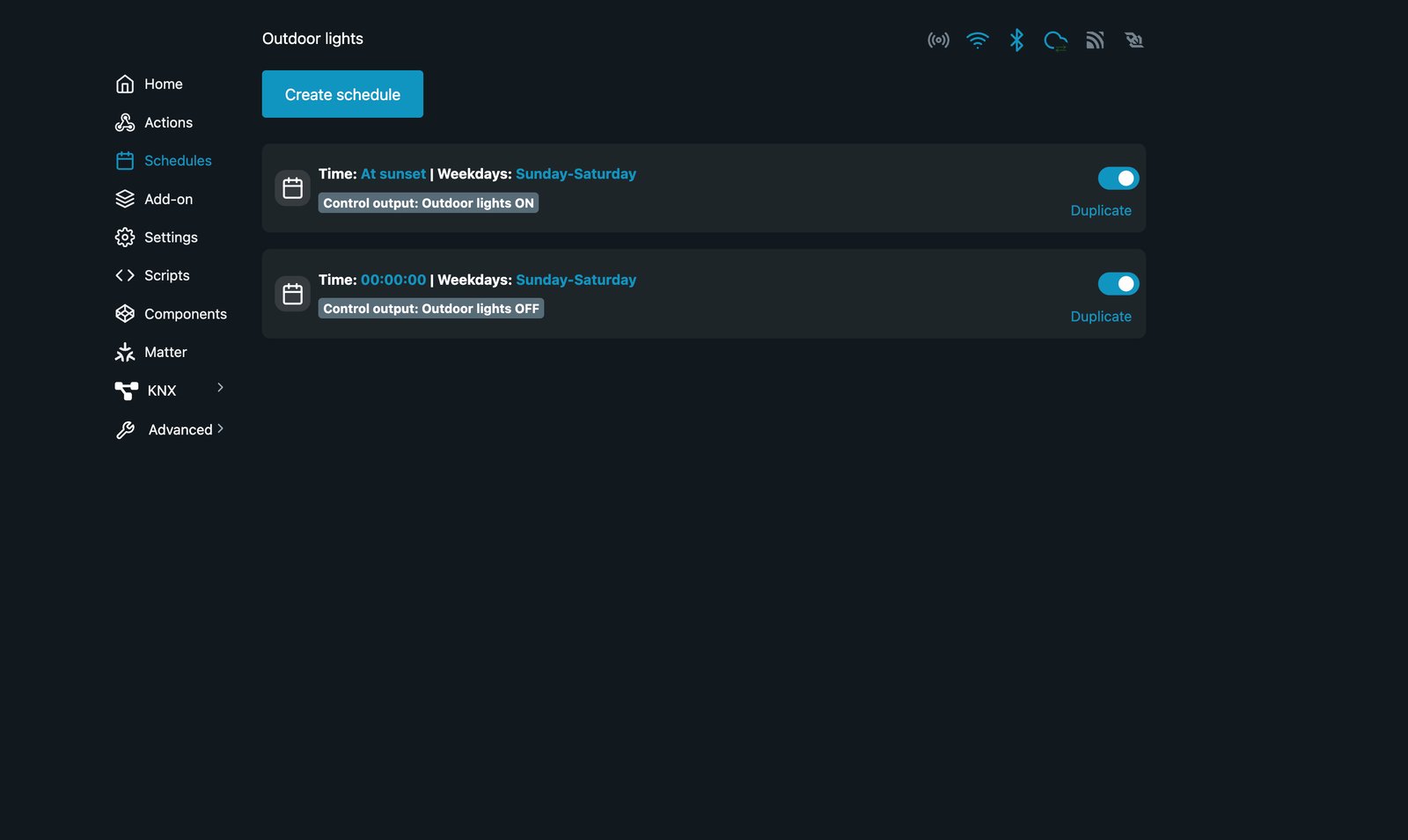Go to the Home page
This screenshot has height=840, width=1408.
(x=149, y=84)
